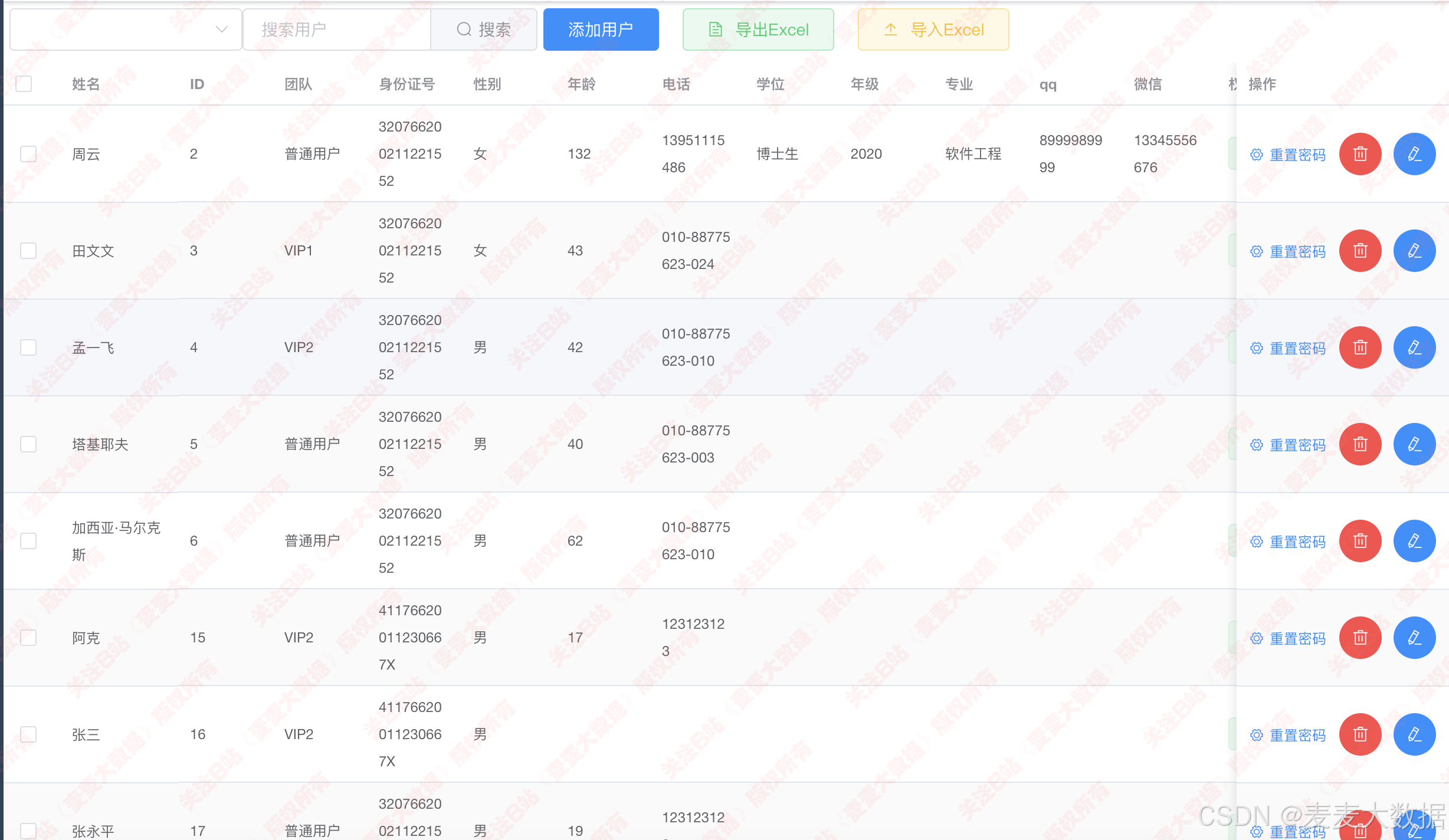Image resolution: width=1449 pixels, height=840 pixels.
Task: Edit user 阿克 with pencil icon
Action: coord(1414,638)
